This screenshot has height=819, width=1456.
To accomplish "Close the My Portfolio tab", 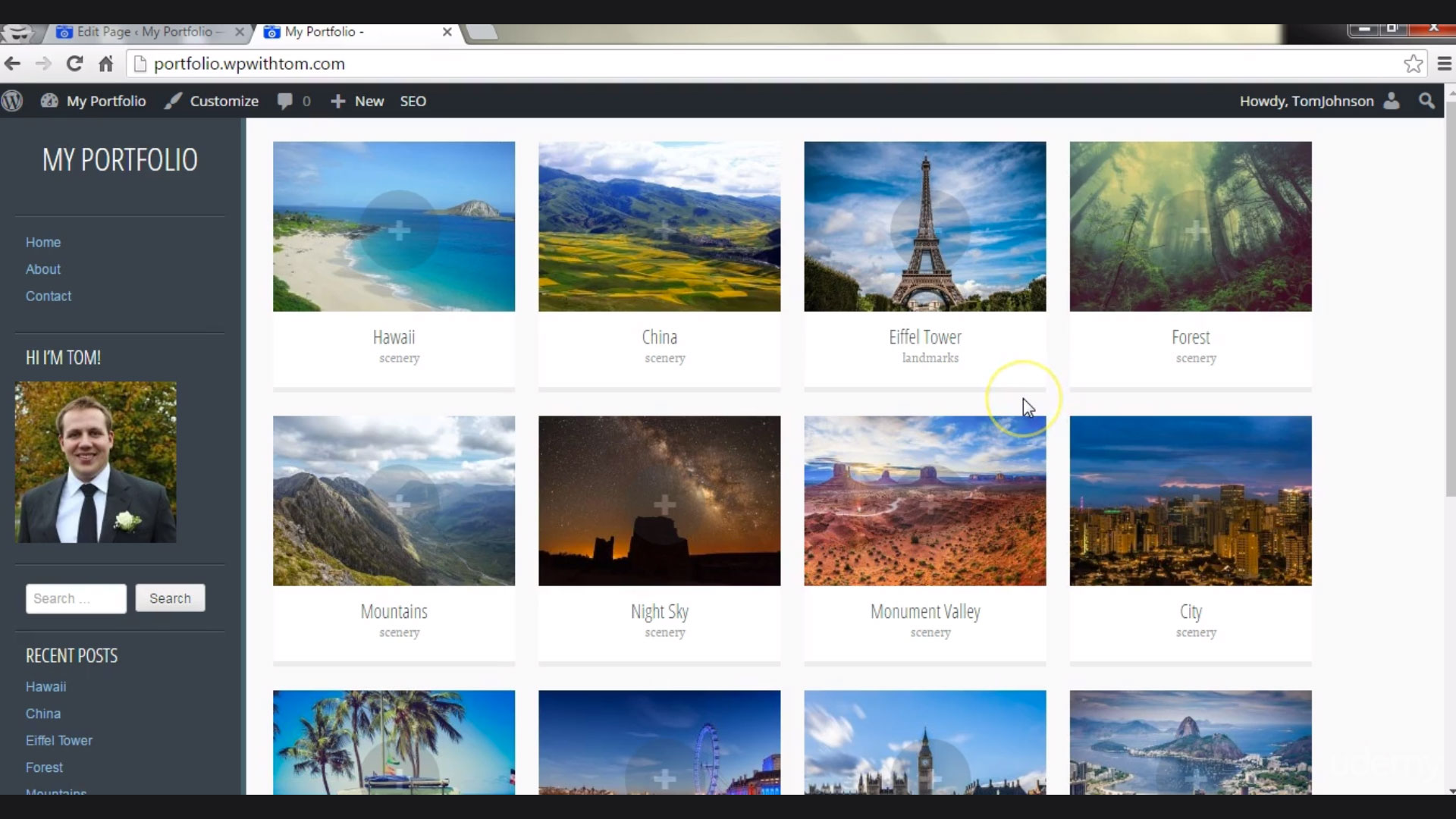I will (447, 32).
